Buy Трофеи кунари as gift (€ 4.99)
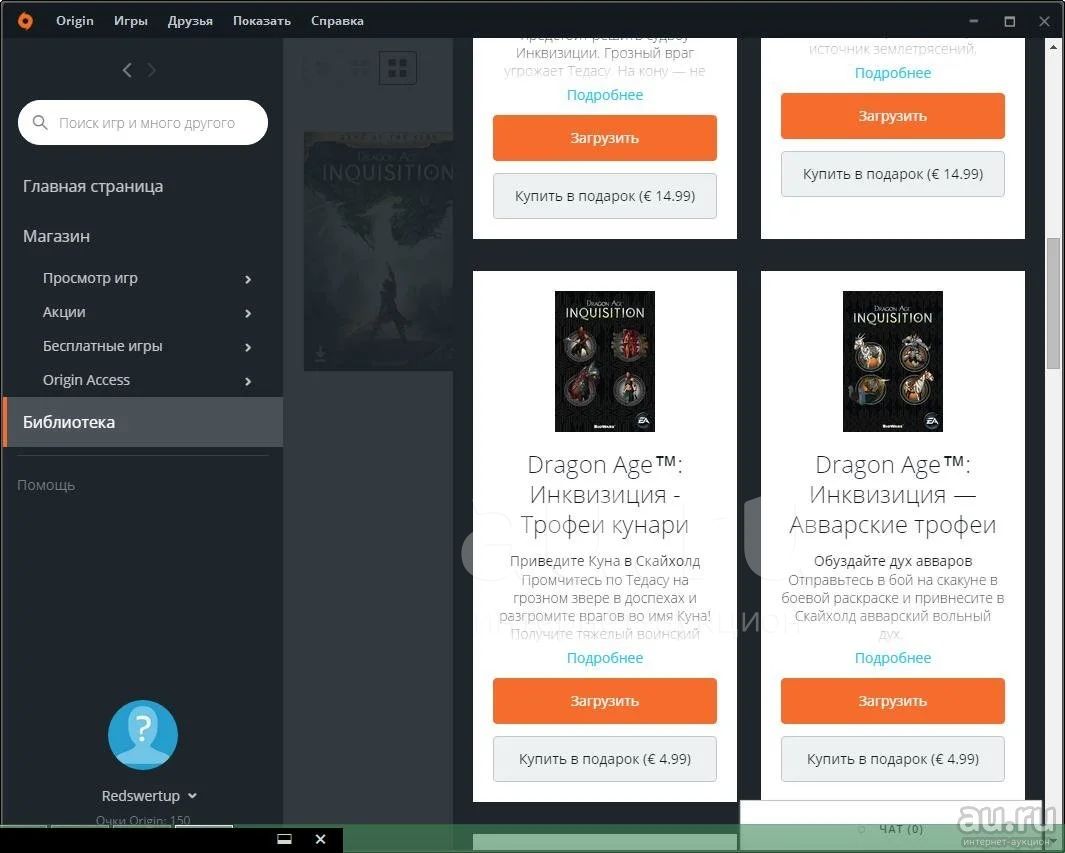This screenshot has width=1065, height=853. pos(604,759)
